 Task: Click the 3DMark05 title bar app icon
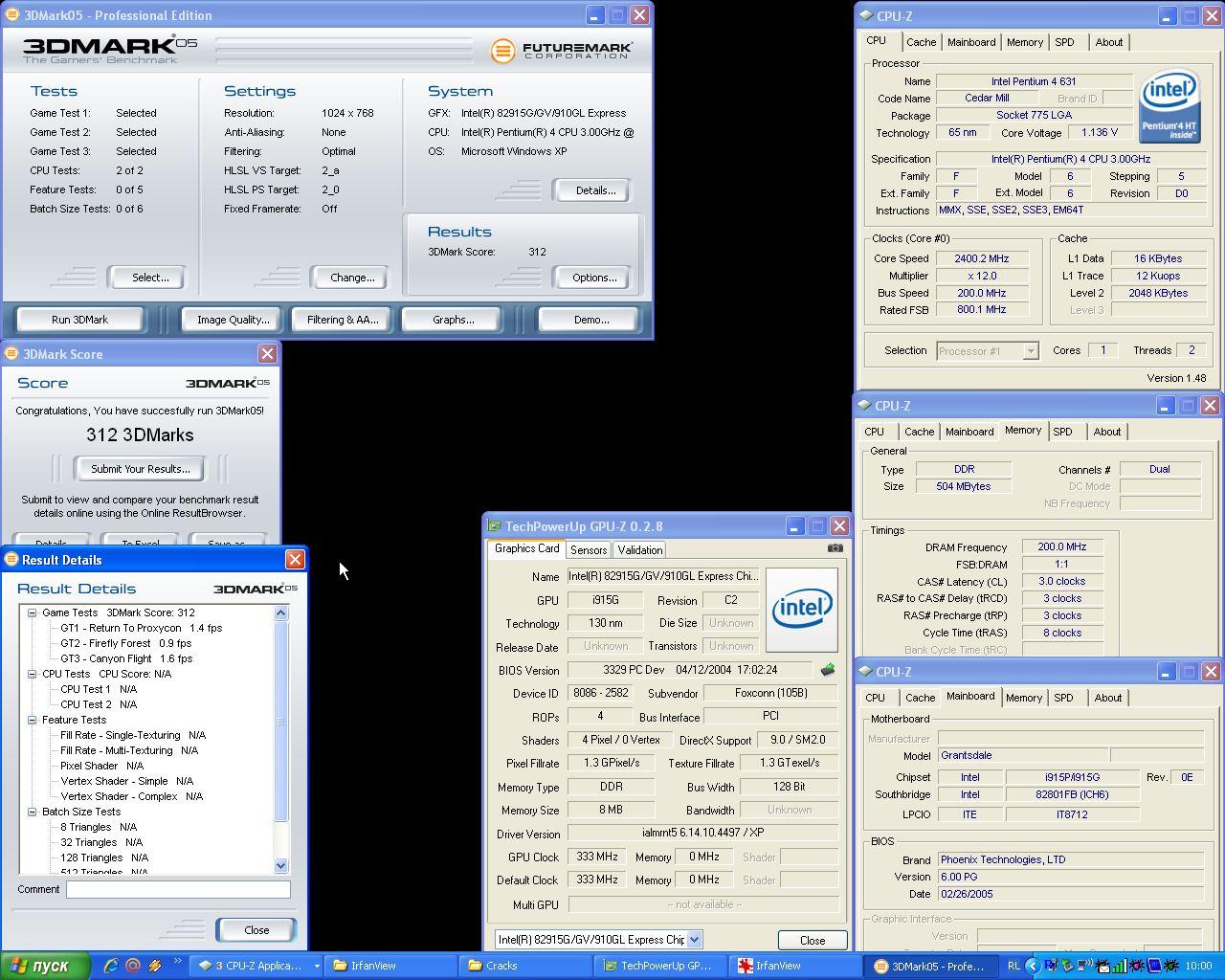12,15
